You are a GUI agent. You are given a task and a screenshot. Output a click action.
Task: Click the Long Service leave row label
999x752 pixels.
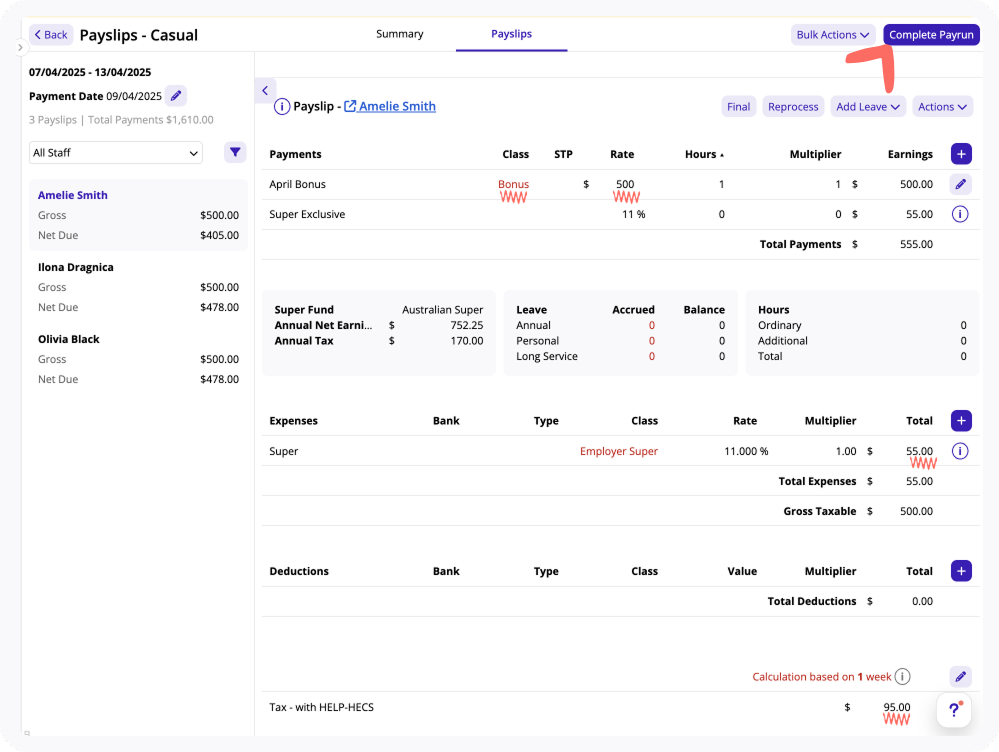(547, 356)
